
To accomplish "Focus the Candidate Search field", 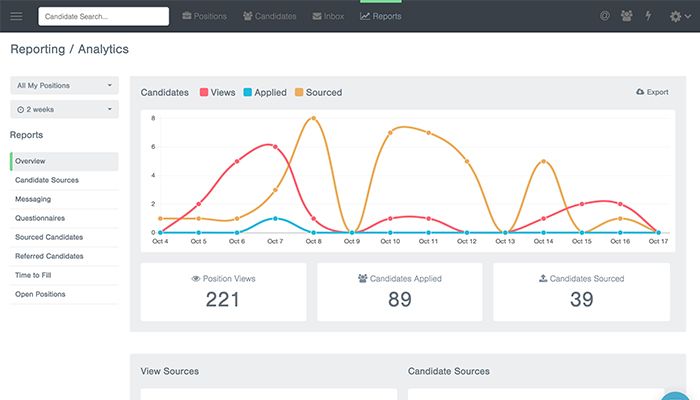I will [x=104, y=17].
